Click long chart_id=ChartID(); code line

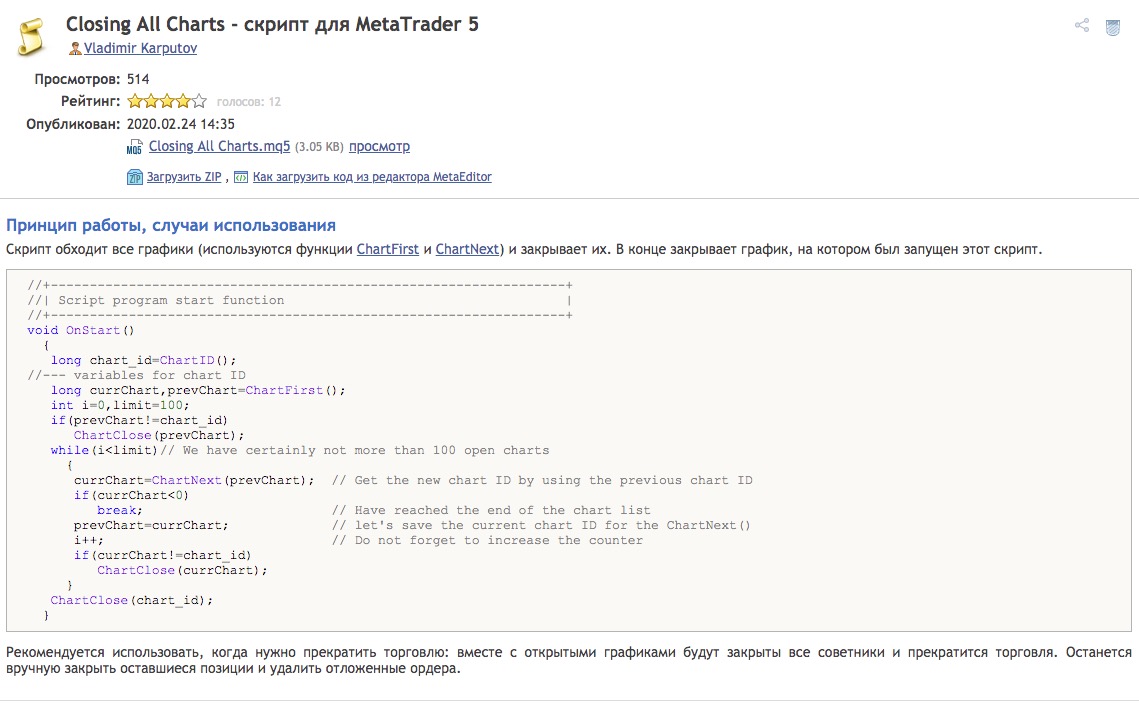[143, 360]
